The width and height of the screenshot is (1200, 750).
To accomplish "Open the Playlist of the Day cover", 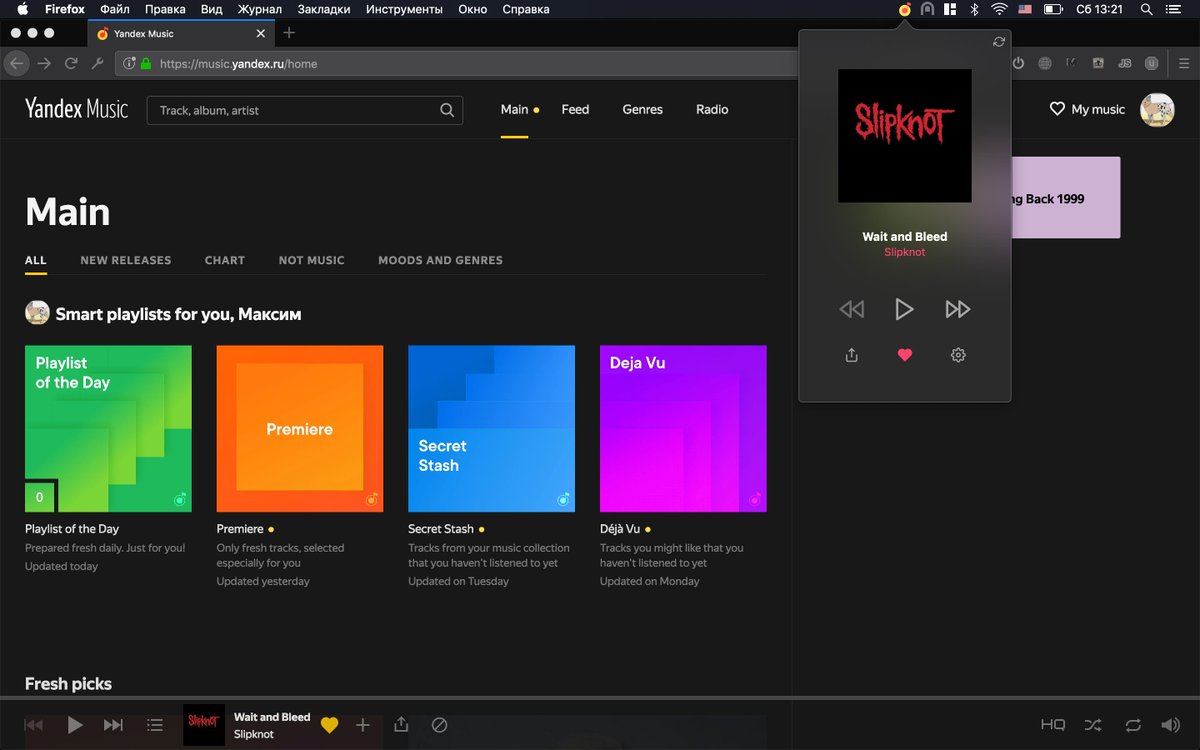I will click(108, 429).
